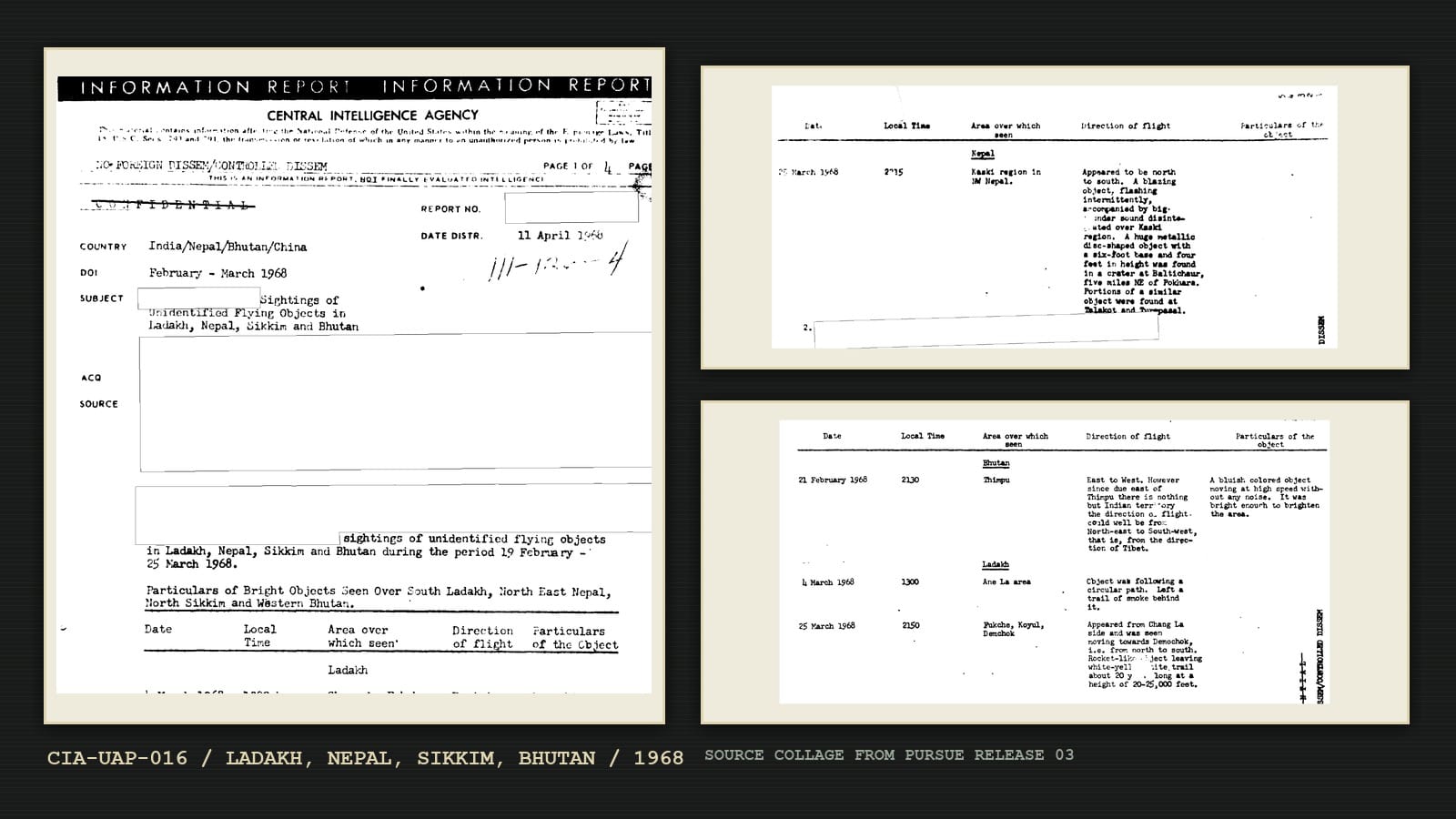Click the blank Report No. box

click(x=571, y=207)
